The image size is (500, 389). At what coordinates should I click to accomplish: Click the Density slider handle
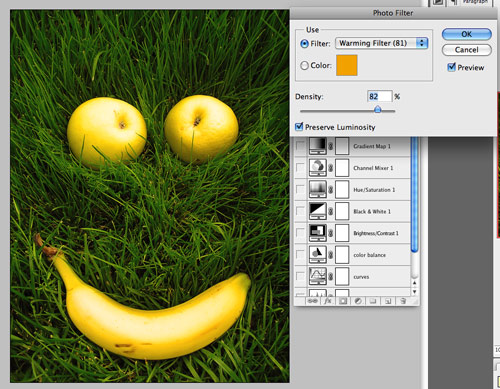[377, 109]
